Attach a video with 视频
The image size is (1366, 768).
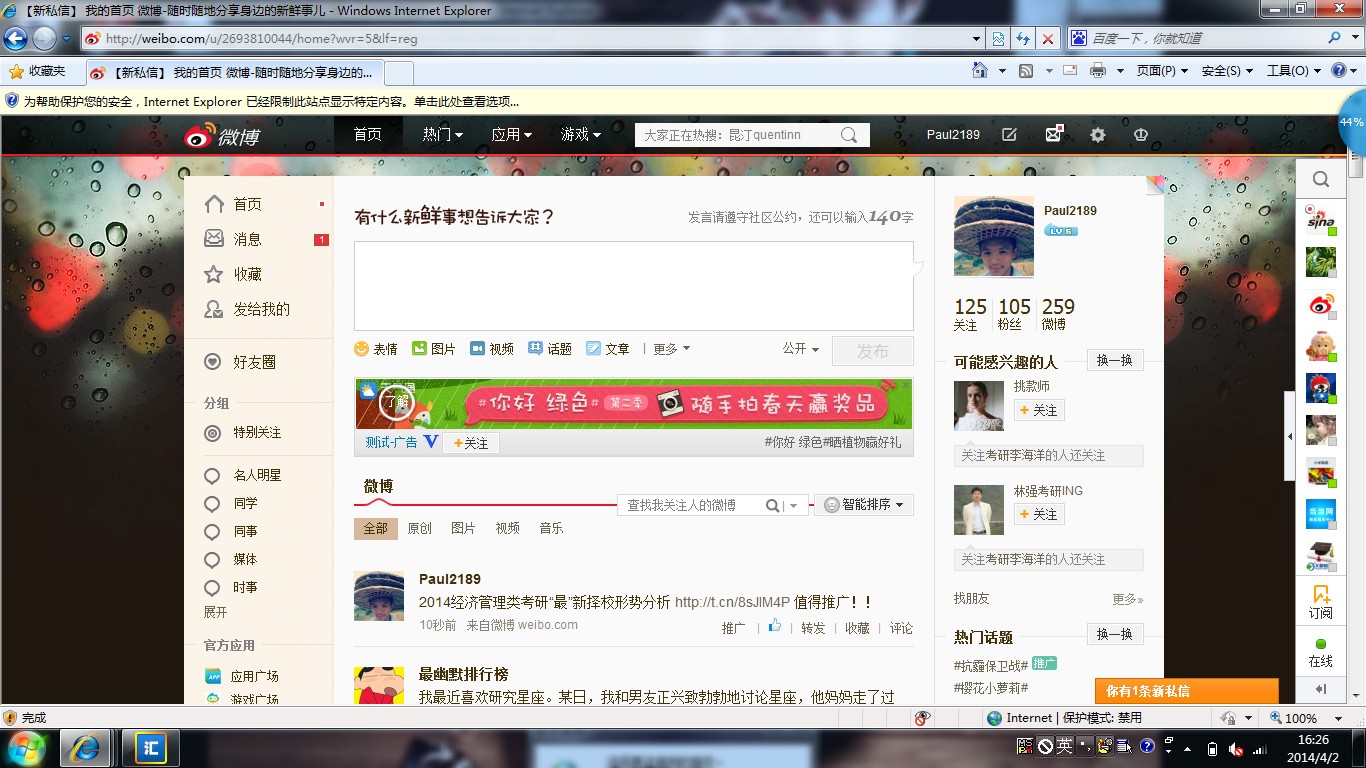tap(492, 349)
